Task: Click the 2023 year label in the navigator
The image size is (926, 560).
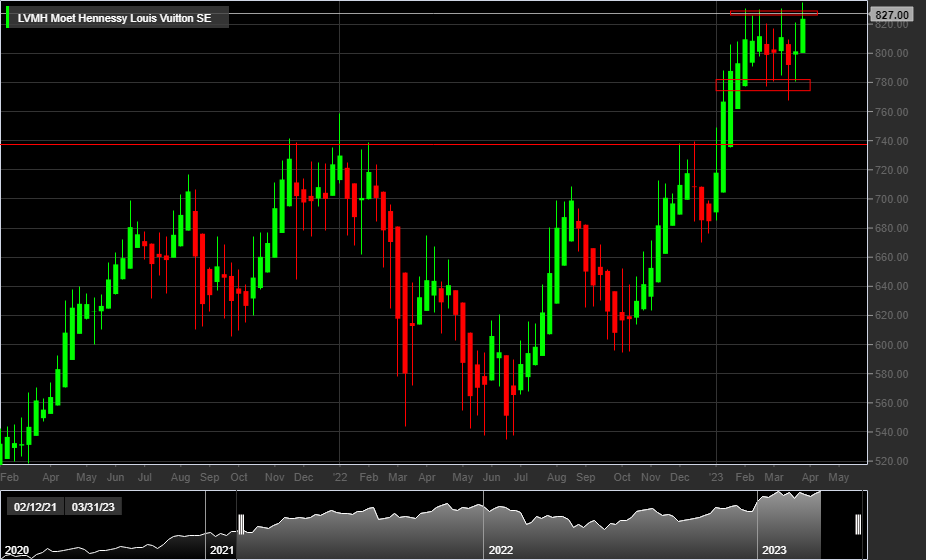Action: [774, 551]
